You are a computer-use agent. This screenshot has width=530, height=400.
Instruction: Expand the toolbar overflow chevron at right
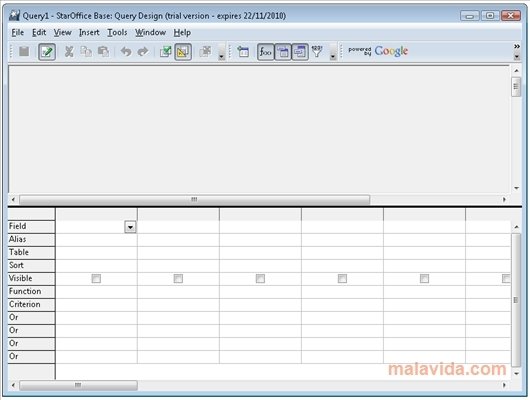tap(517, 46)
